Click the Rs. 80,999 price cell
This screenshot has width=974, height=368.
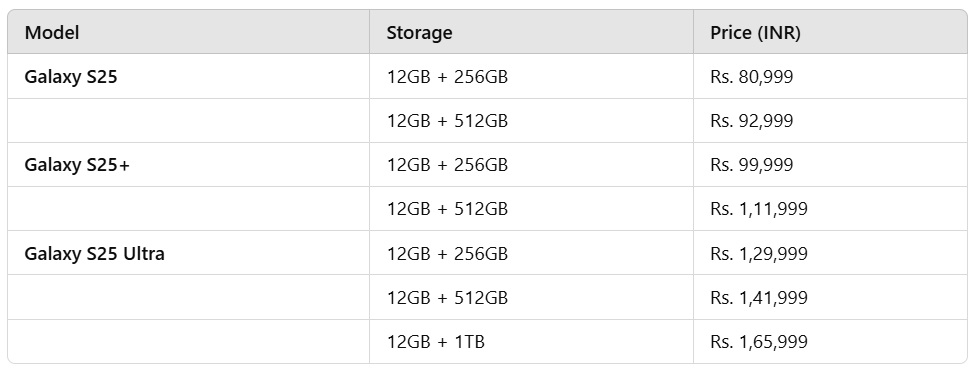830,76
